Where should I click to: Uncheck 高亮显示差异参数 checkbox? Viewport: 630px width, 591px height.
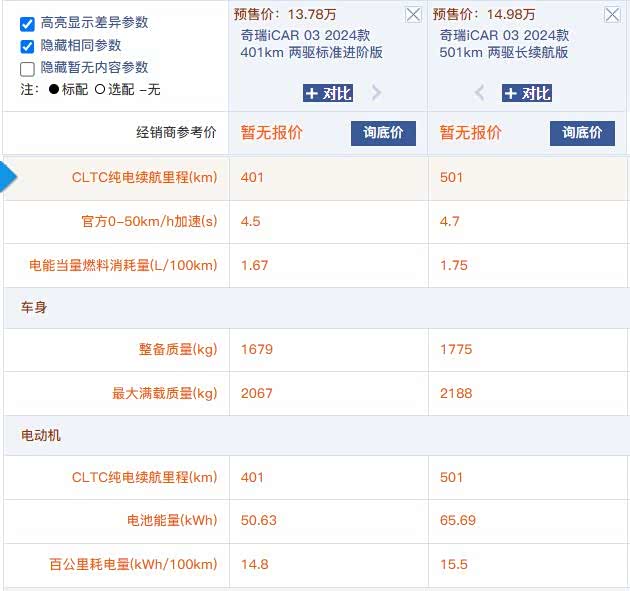click(27, 22)
